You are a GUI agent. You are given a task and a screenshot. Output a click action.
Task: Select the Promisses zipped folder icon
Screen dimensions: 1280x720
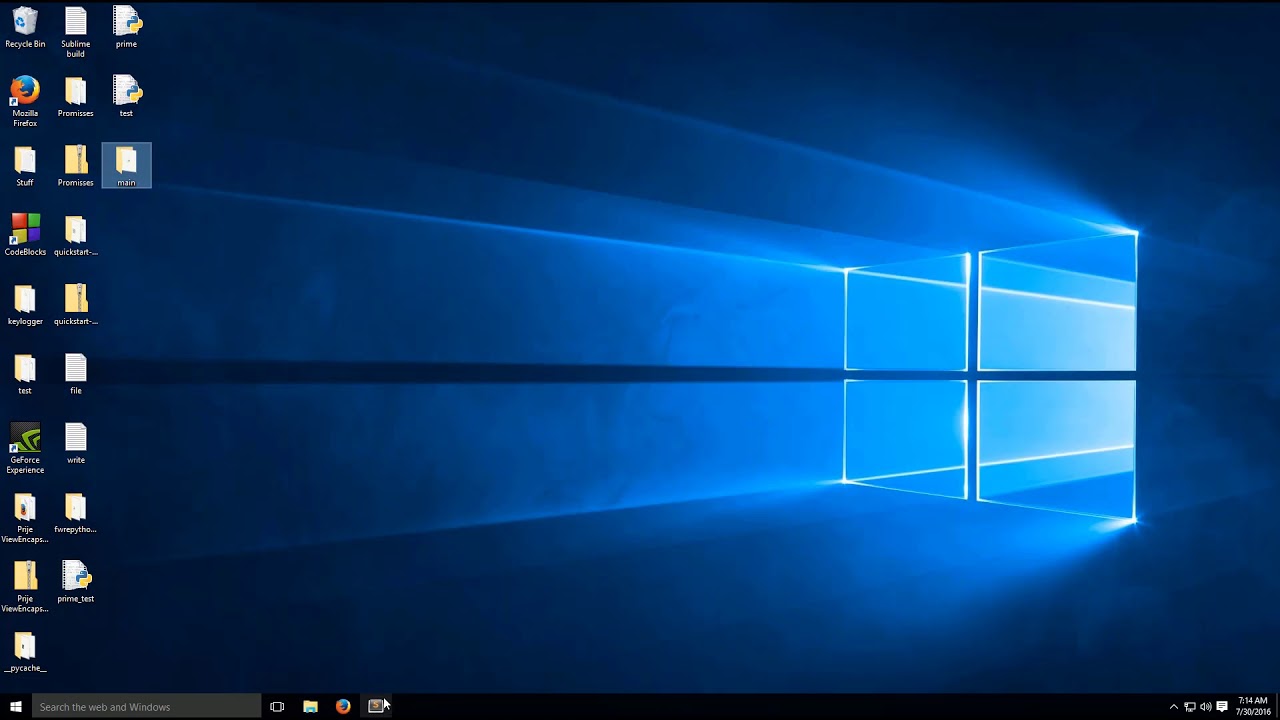pos(76,166)
